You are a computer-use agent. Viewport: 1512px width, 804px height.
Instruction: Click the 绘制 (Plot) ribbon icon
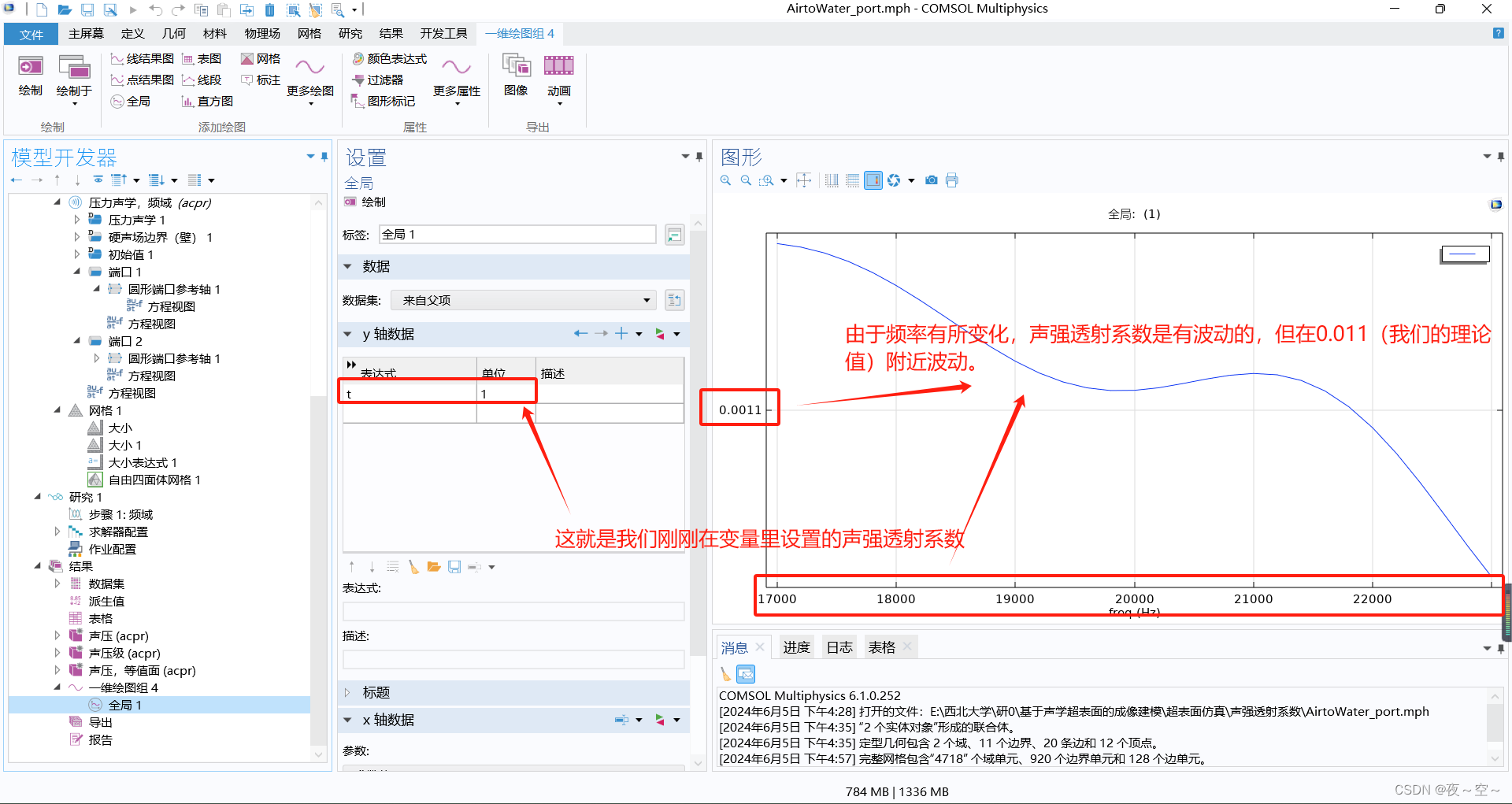pyautogui.click(x=31, y=76)
